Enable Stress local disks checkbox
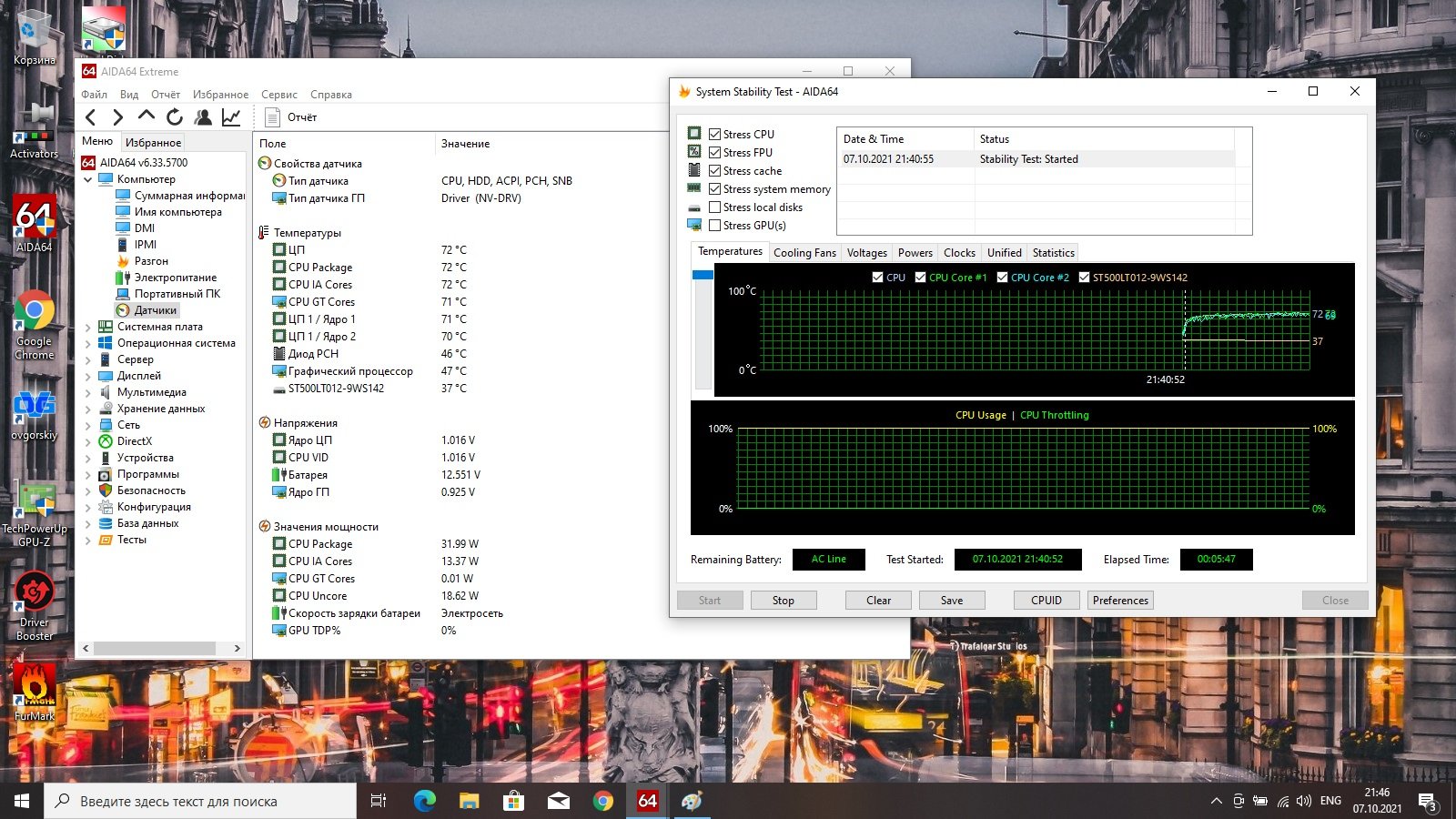Image resolution: width=1456 pixels, height=819 pixels. click(x=715, y=207)
